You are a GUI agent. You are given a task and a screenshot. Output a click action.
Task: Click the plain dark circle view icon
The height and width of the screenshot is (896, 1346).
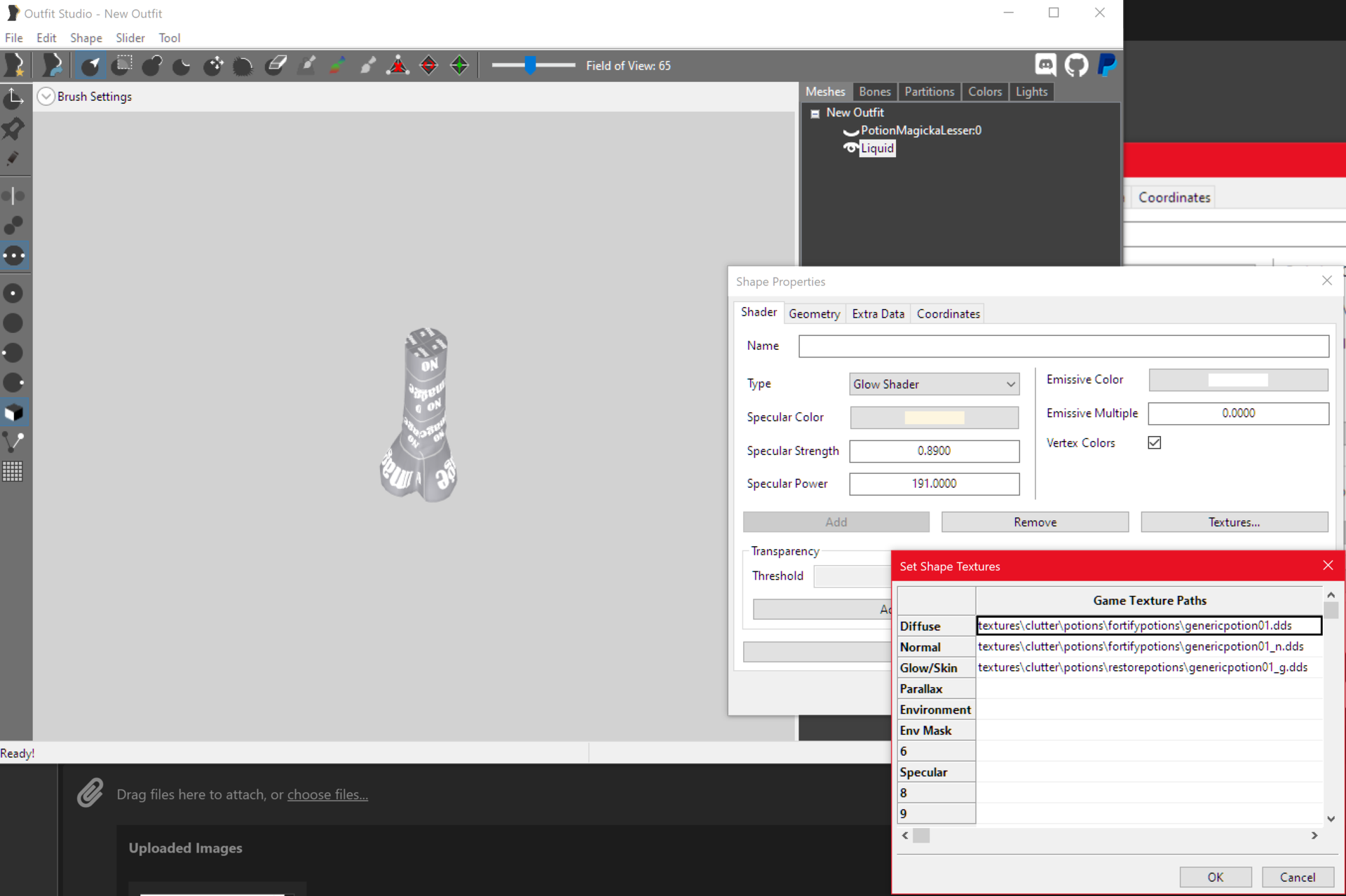point(13,323)
